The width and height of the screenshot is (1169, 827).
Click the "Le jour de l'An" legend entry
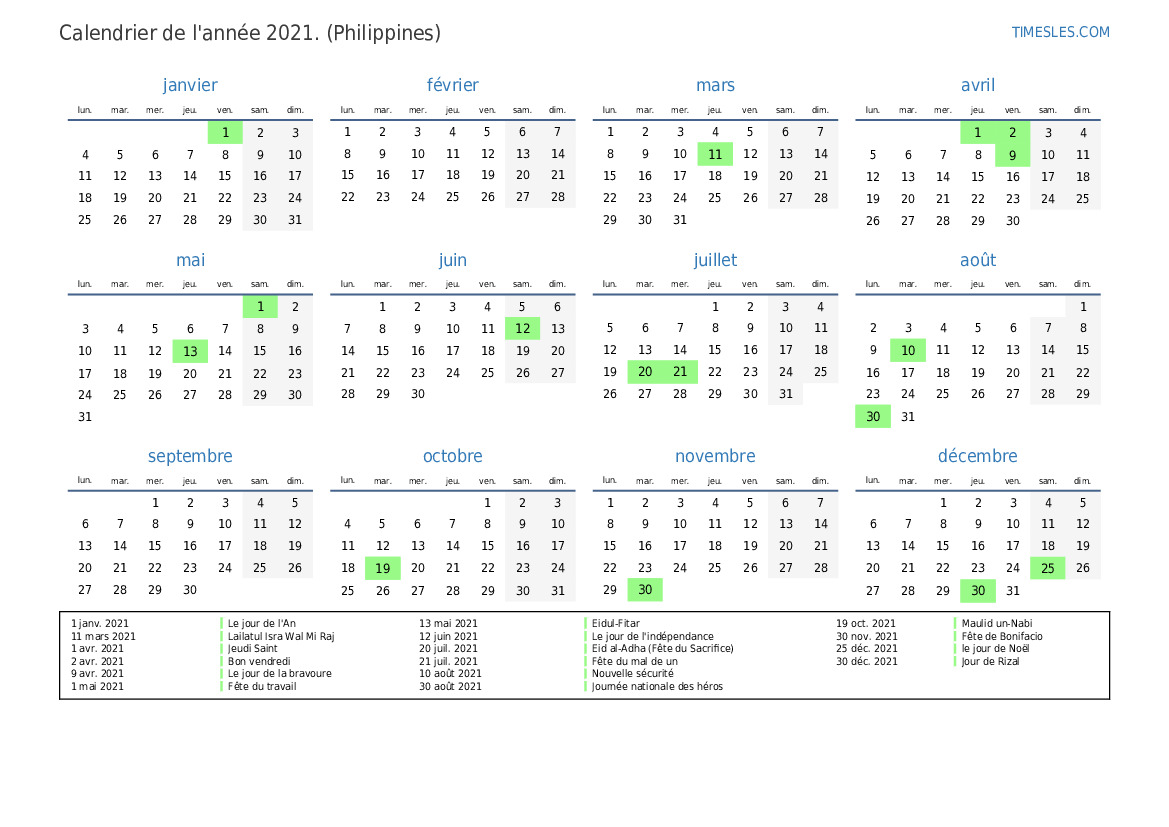pos(262,623)
